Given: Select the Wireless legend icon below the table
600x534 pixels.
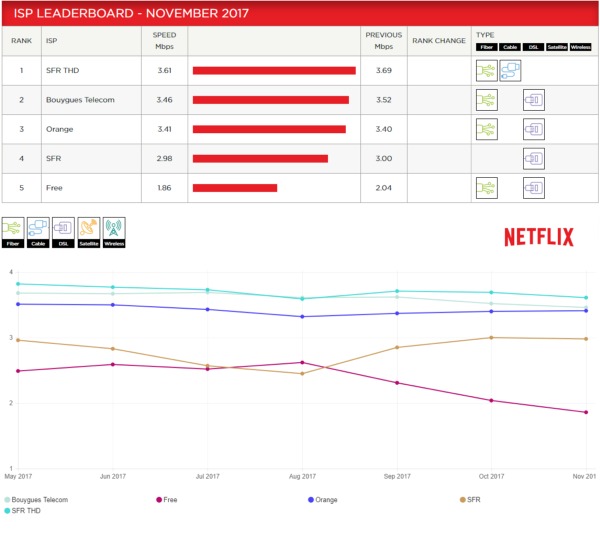Looking at the screenshot, I should pyautogui.click(x=114, y=233).
